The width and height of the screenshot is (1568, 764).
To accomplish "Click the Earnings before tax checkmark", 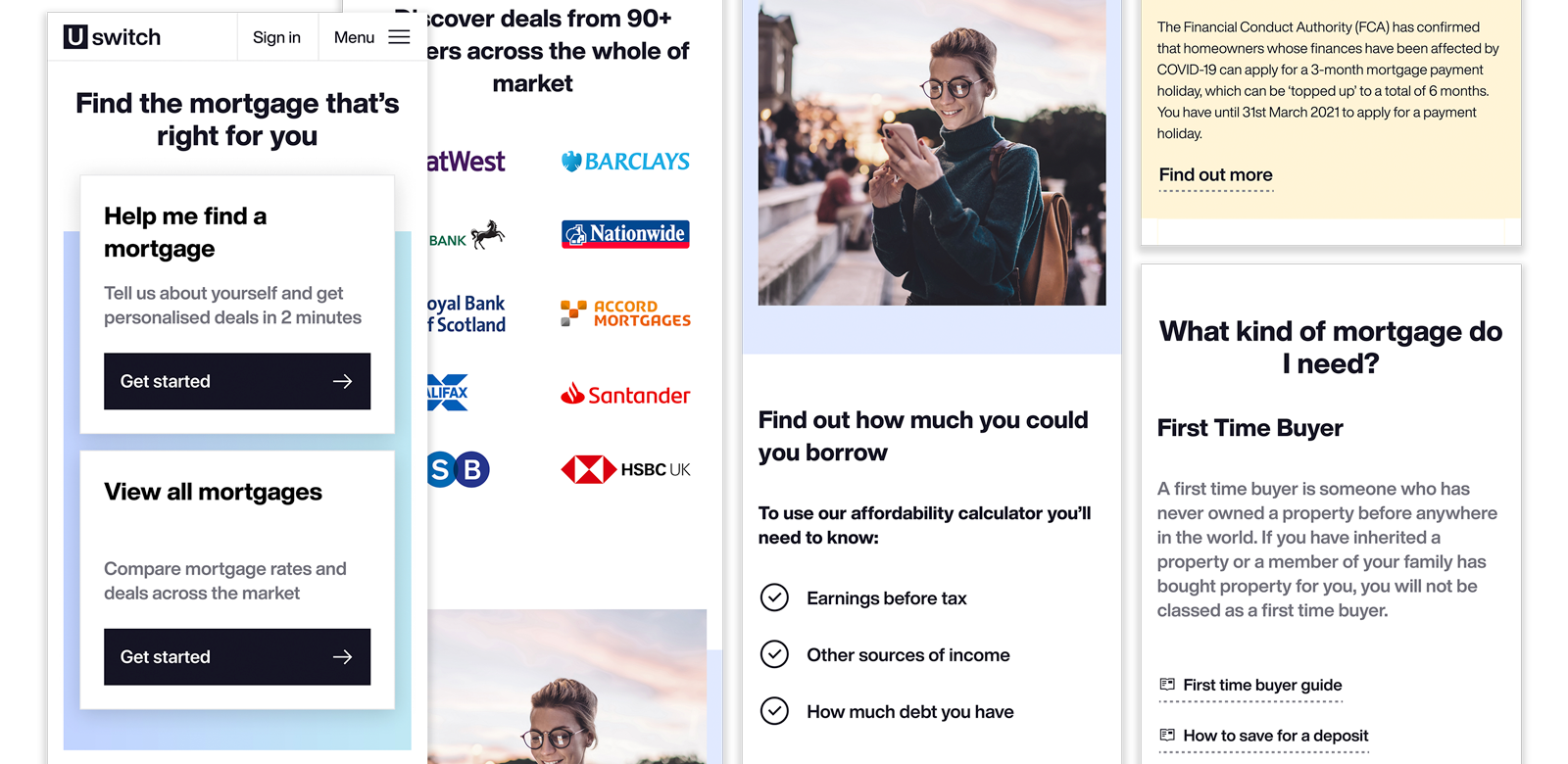I will pyautogui.click(x=774, y=597).
